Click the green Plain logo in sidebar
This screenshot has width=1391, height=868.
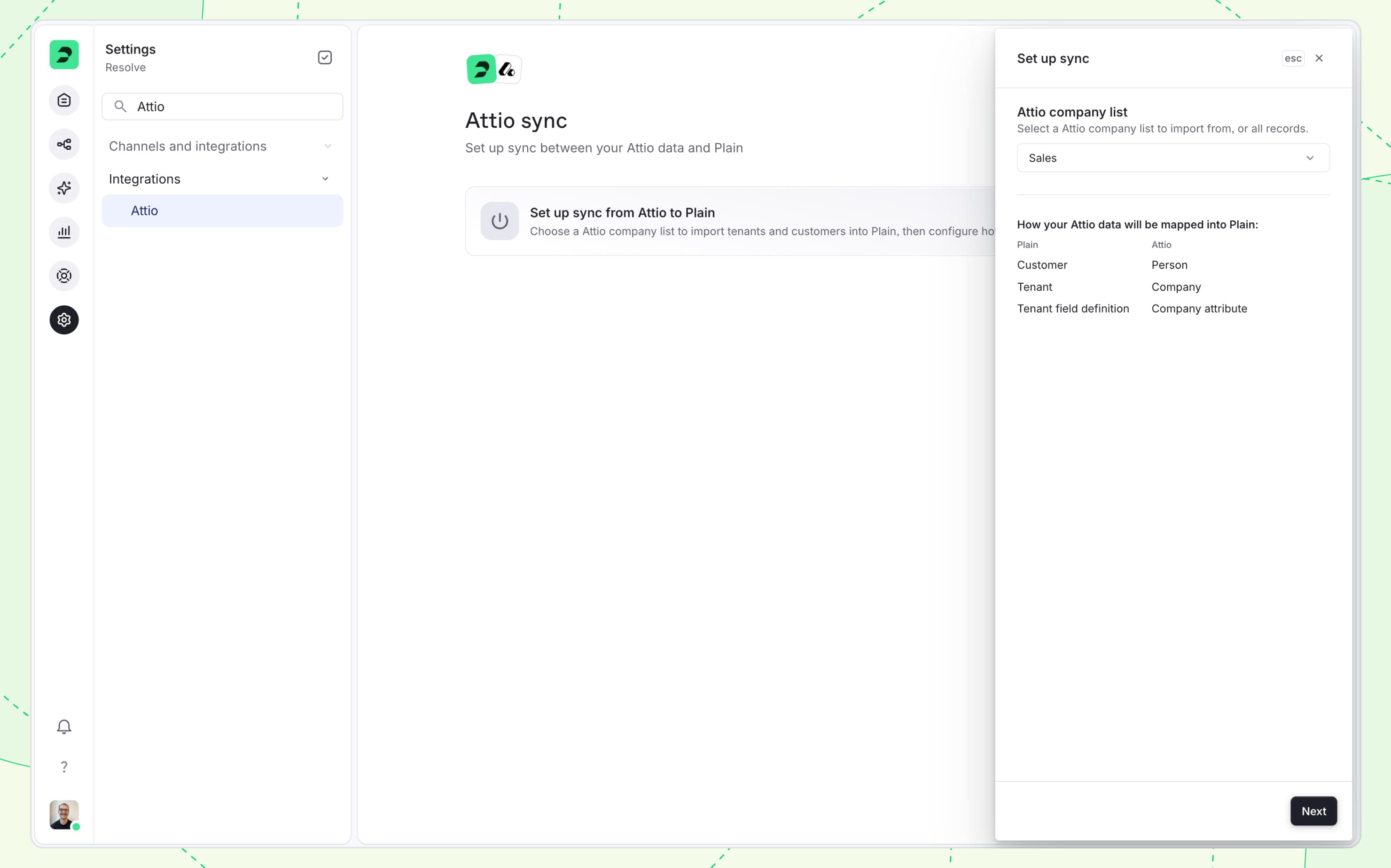[64, 54]
